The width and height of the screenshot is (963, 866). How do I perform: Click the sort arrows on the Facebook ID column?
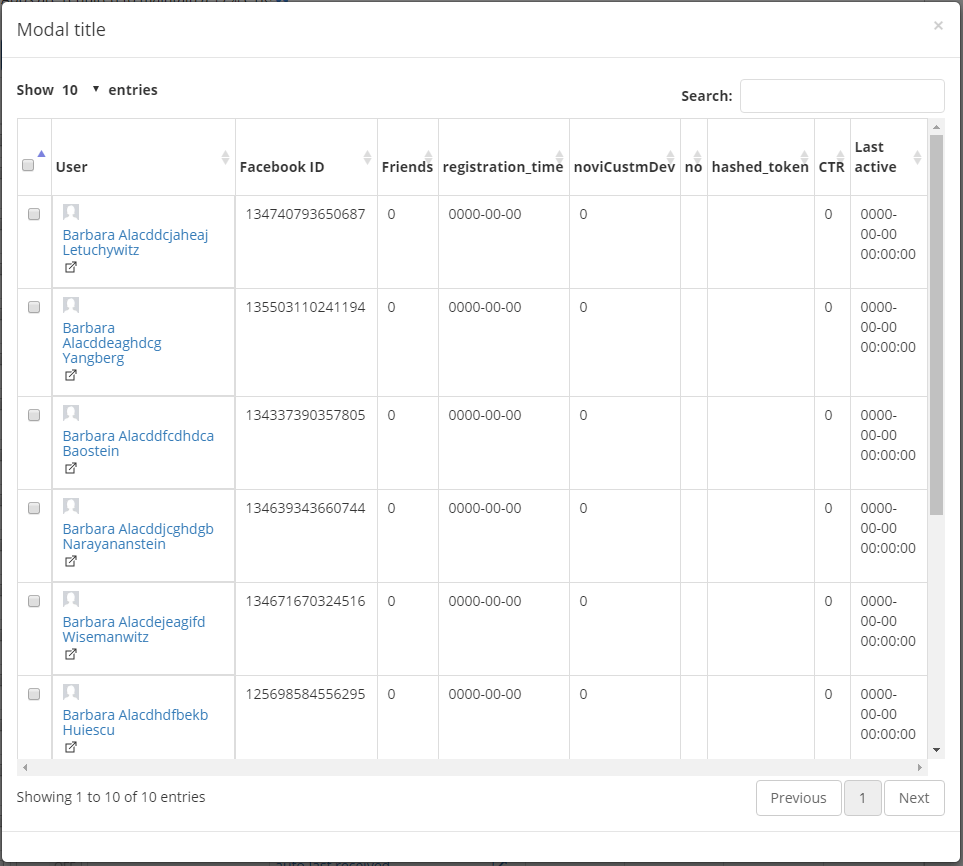point(367,158)
